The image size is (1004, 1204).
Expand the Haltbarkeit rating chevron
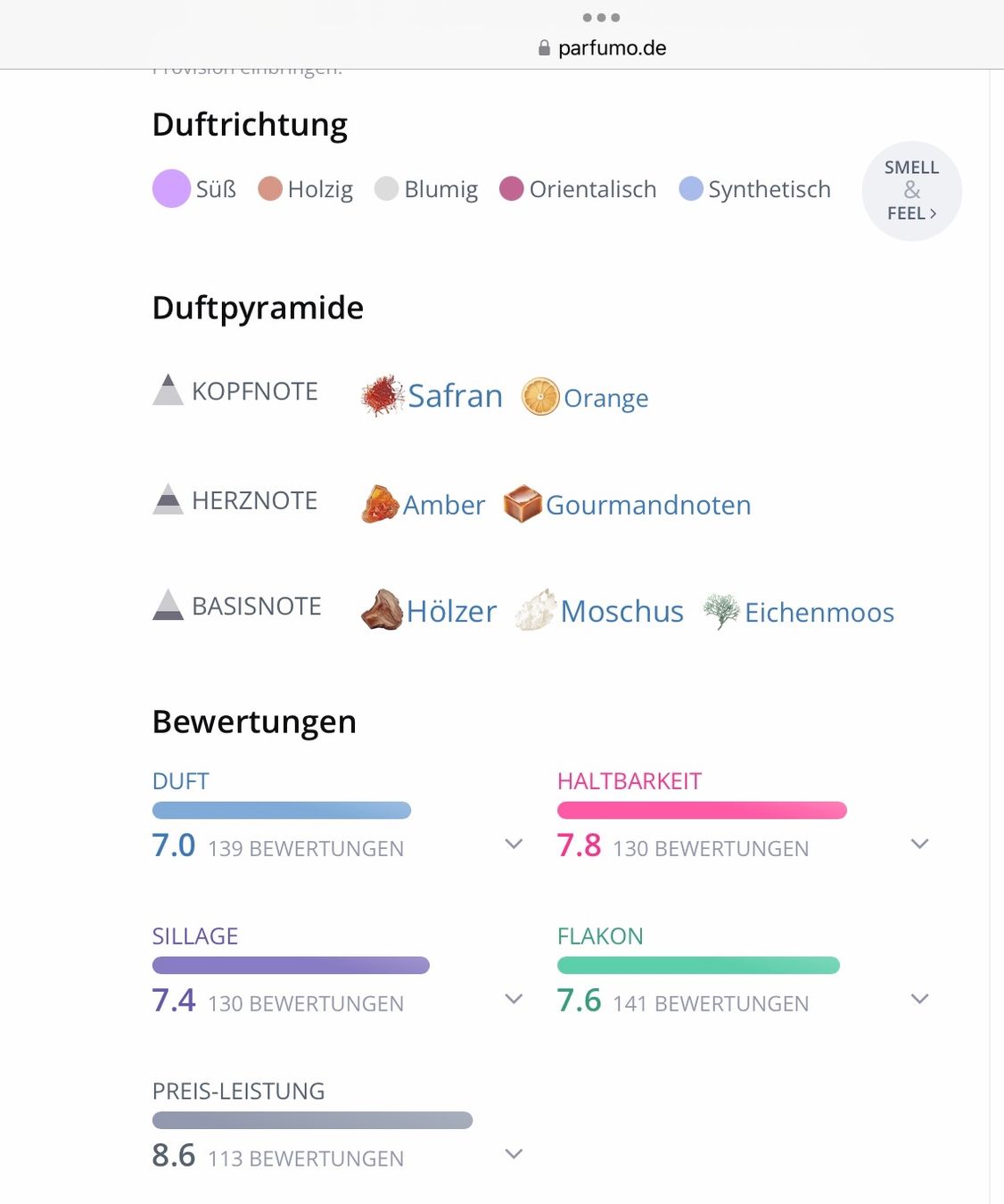919,844
